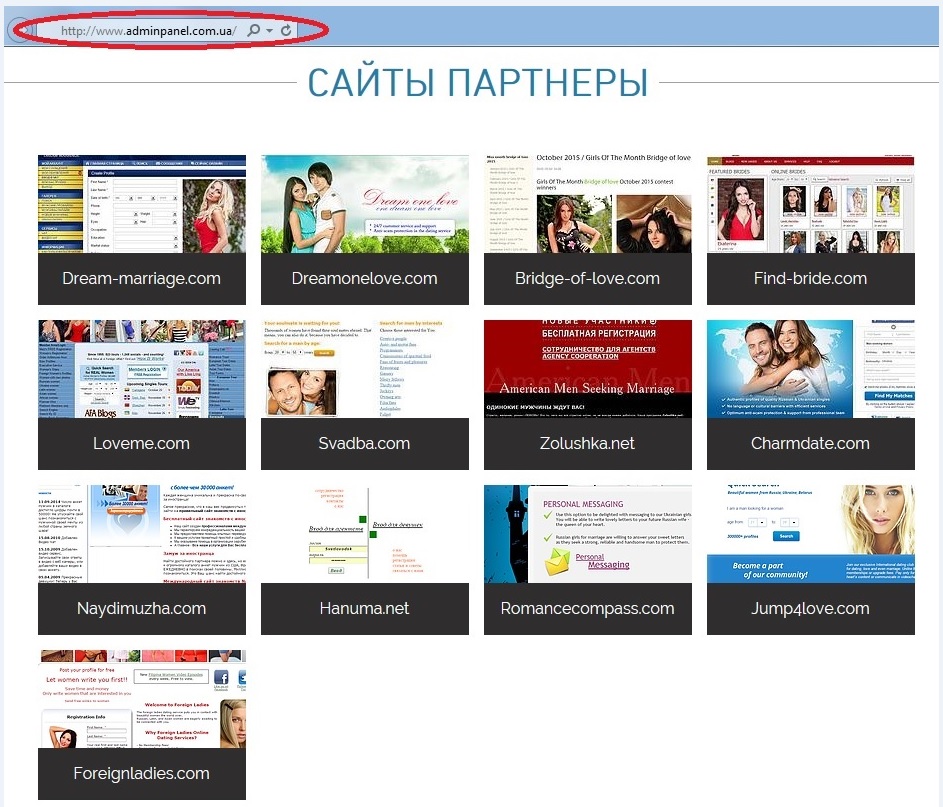Open the Dreamonelove.com partner link
This screenshot has width=943, height=807.
click(x=364, y=278)
